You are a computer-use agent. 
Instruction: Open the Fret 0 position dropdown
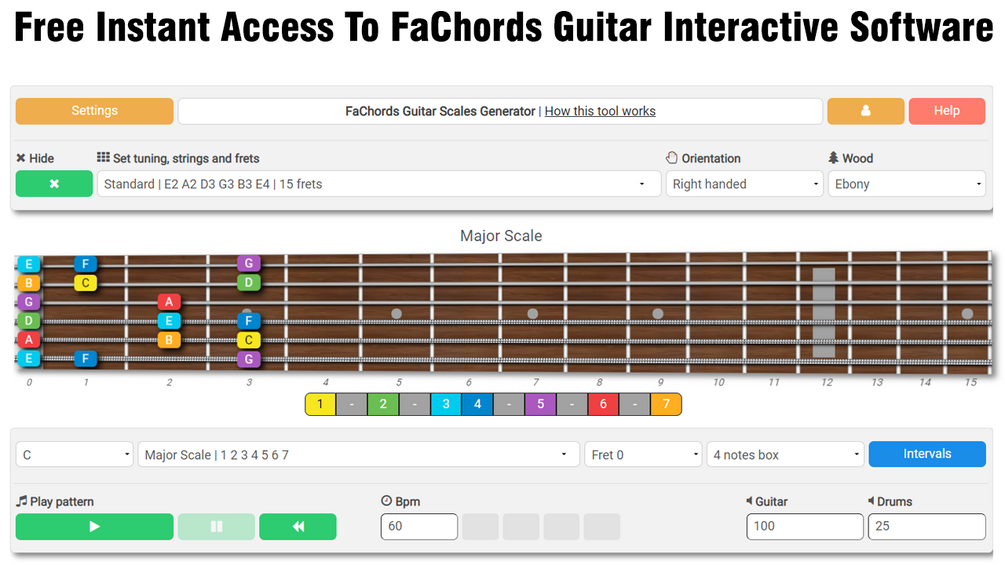coord(643,455)
